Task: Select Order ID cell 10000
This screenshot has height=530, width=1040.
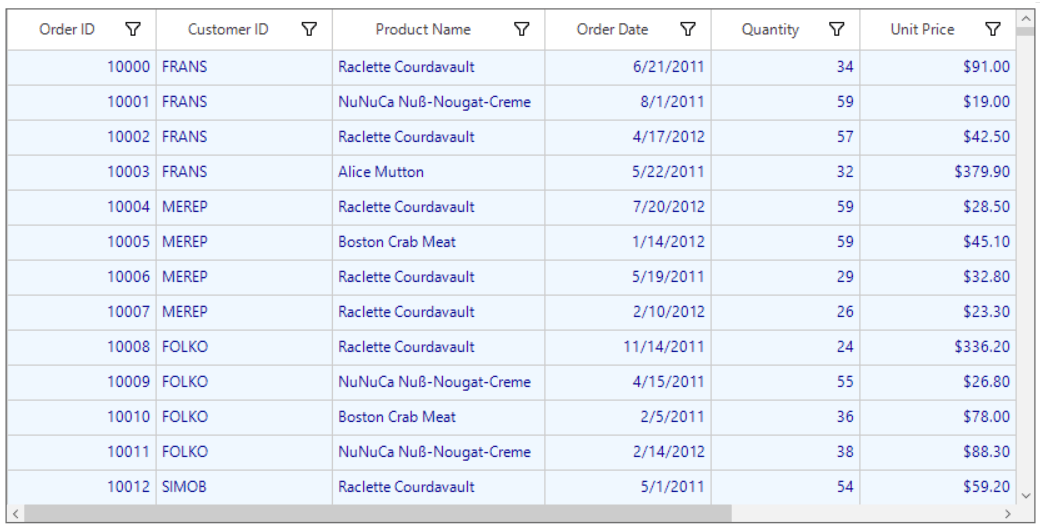Action: [82, 67]
